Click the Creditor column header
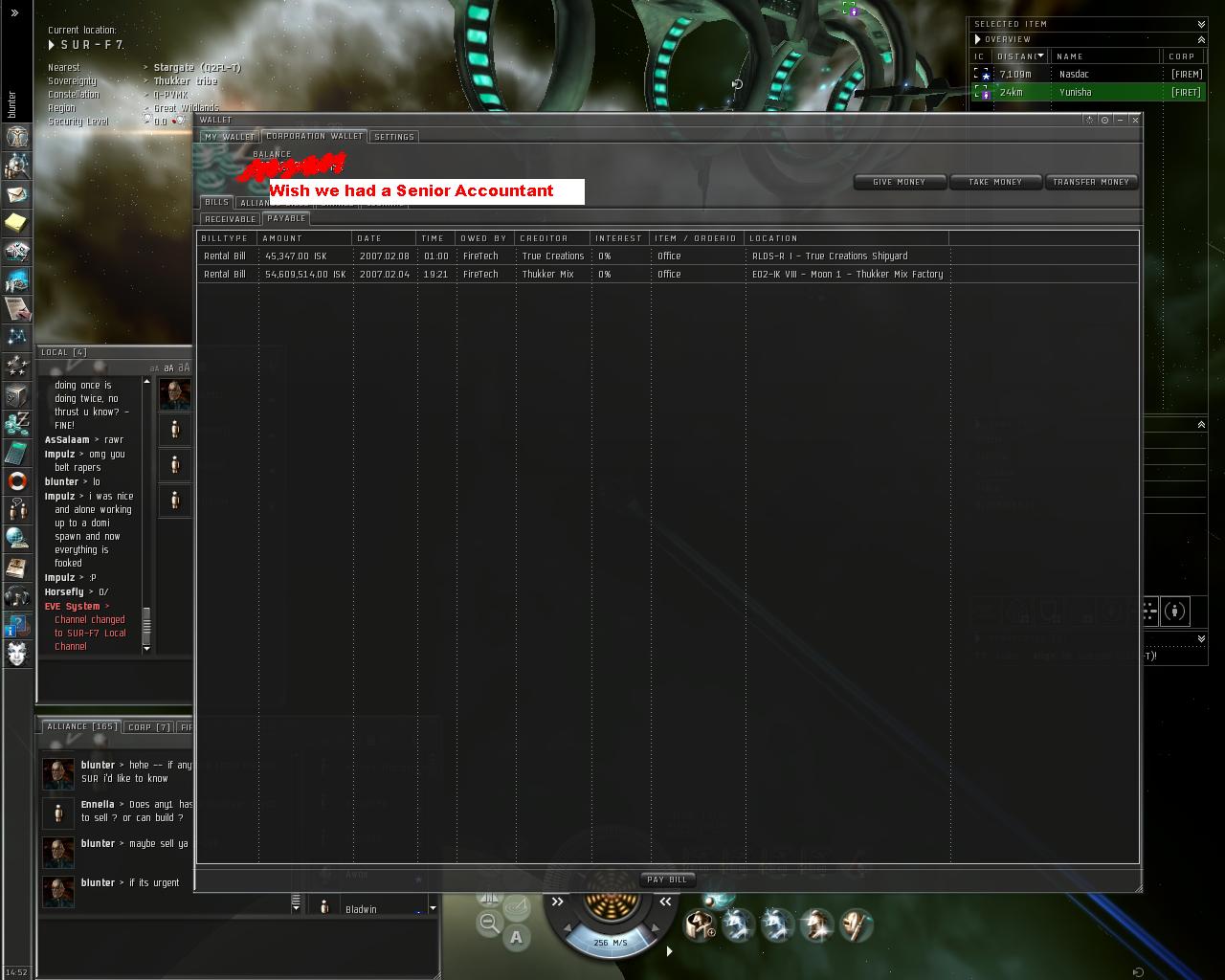 pos(553,238)
